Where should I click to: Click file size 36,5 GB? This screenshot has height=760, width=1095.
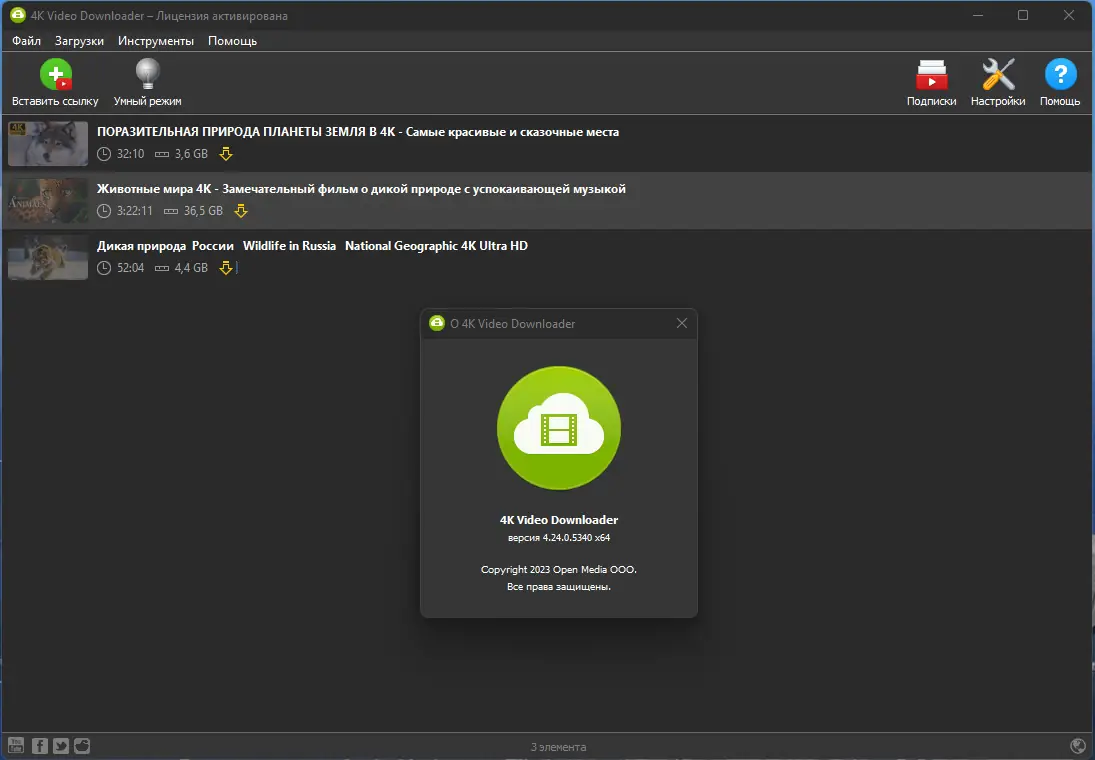coord(203,211)
